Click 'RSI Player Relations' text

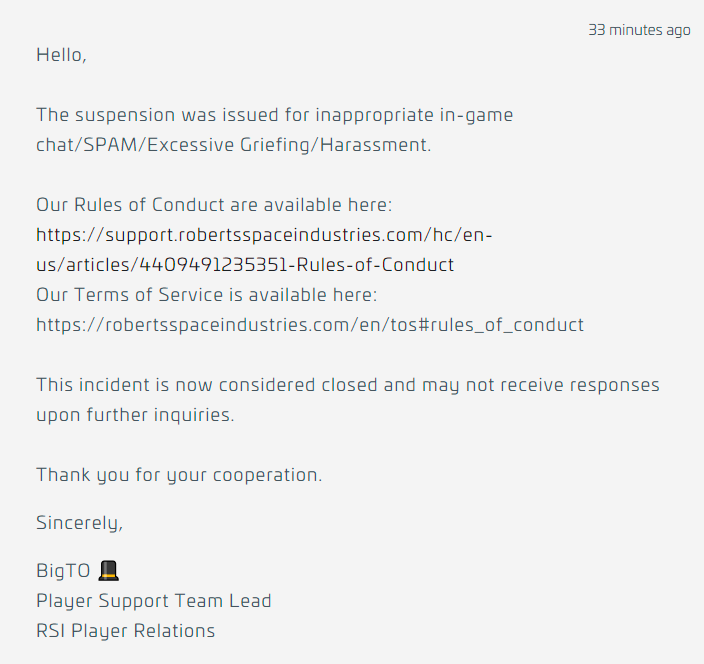[126, 631]
